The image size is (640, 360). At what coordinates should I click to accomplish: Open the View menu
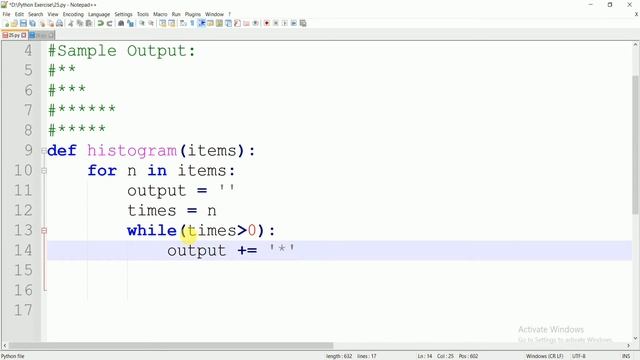(53, 14)
